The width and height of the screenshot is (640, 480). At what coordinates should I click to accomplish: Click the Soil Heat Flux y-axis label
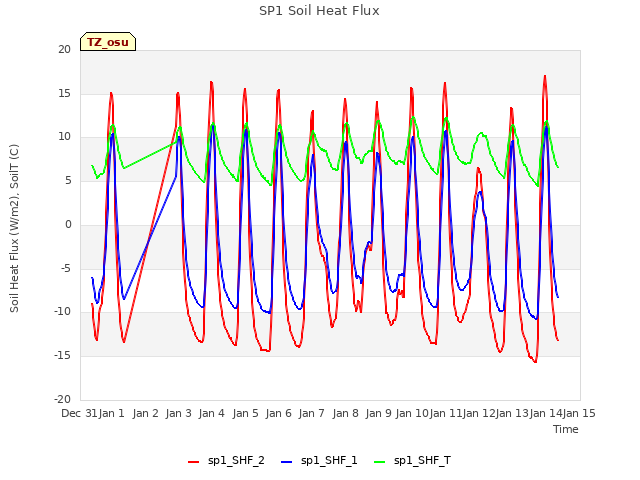coord(14,228)
